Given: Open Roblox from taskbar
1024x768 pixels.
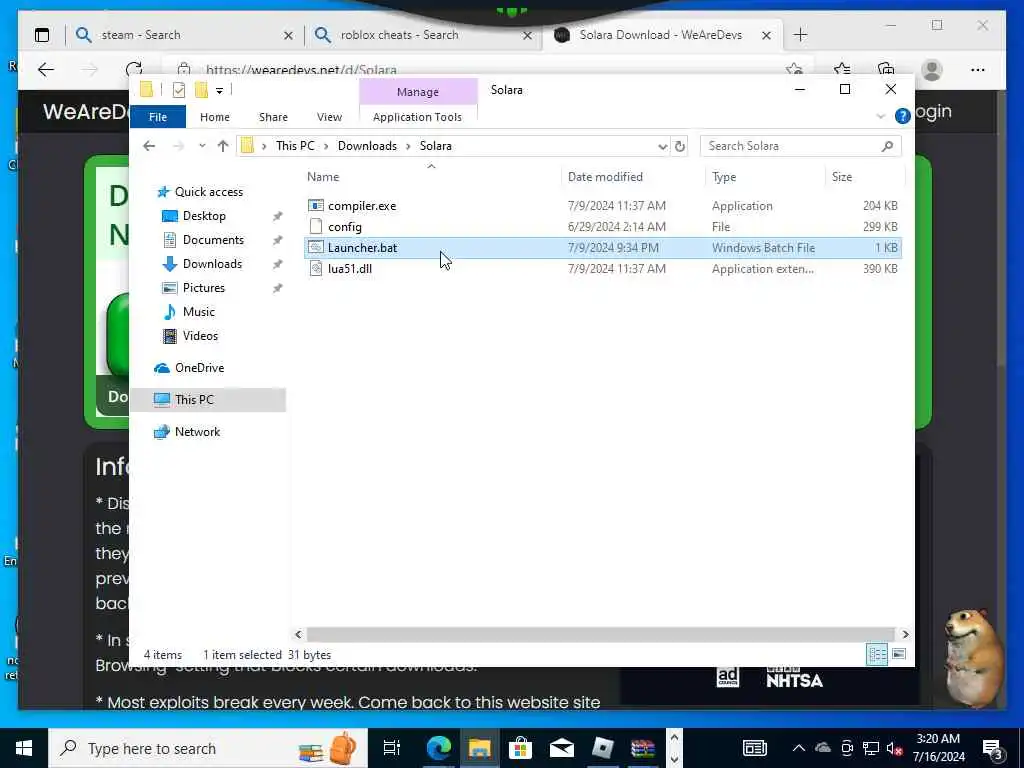Looking at the screenshot, I should (x=602, y=748).
